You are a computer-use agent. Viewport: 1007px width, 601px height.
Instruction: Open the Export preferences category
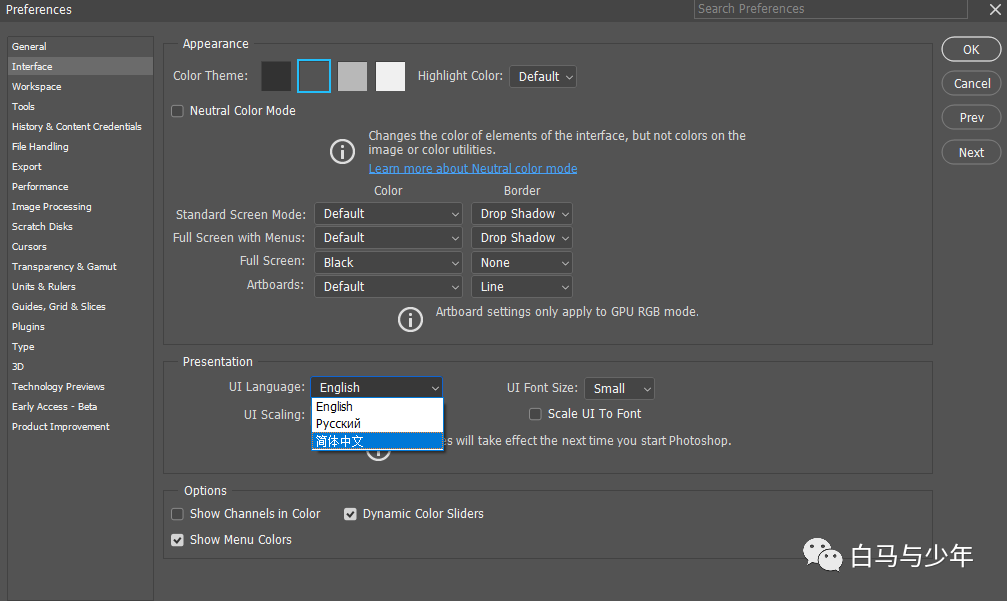(x=80, y=166)
